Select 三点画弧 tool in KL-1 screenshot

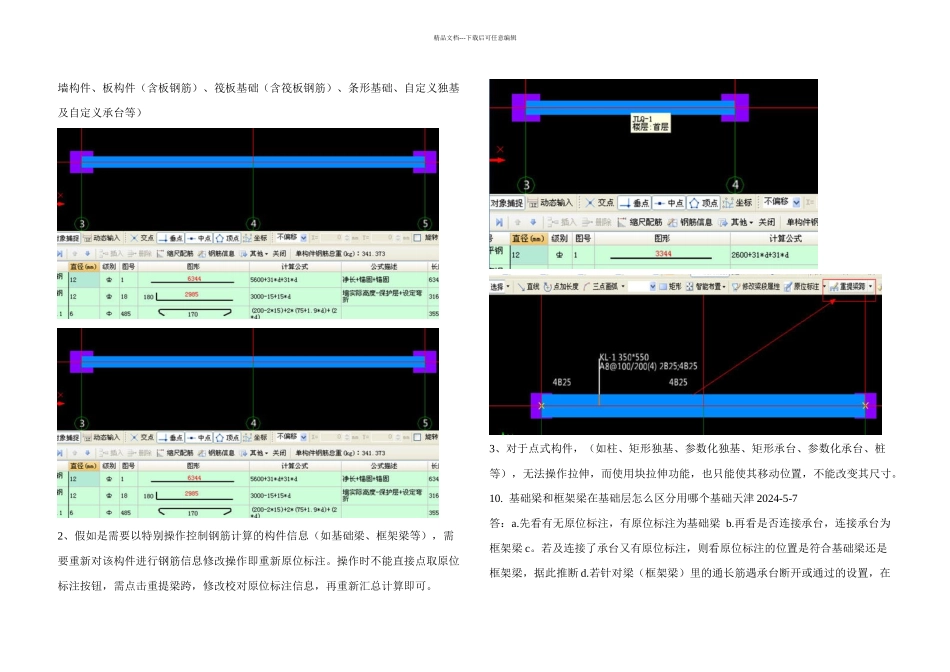click(600, 287)
